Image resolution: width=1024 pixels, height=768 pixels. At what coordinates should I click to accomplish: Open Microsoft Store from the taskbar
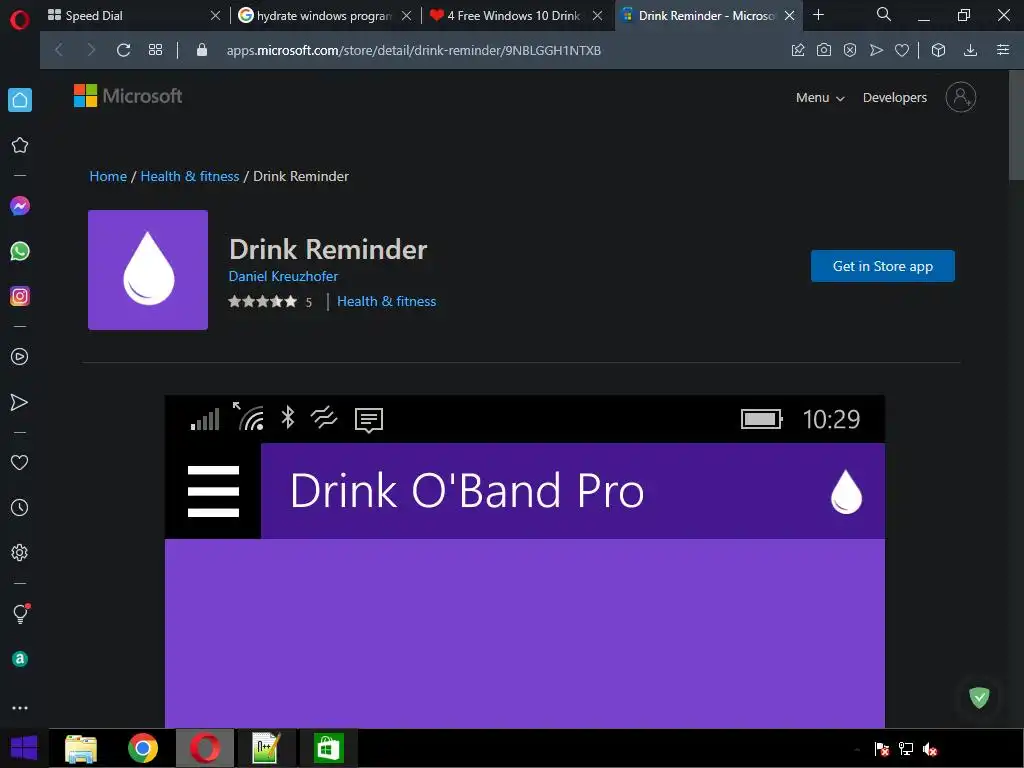coord(328,748)
